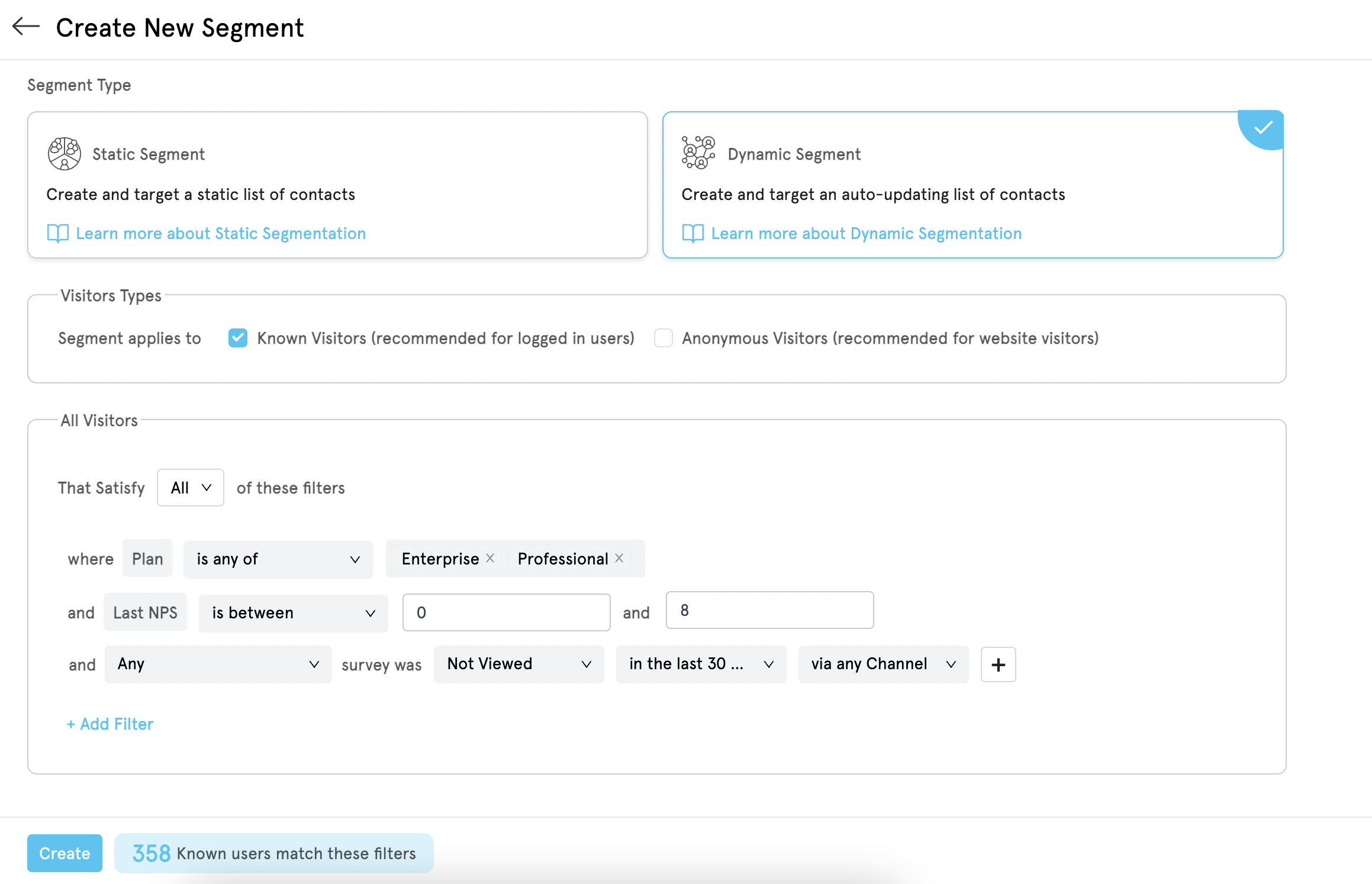Enable the Anonymous Visitors checkbox
The height and width of the screenshot is (884, 1372).
[x=662, y=338]
